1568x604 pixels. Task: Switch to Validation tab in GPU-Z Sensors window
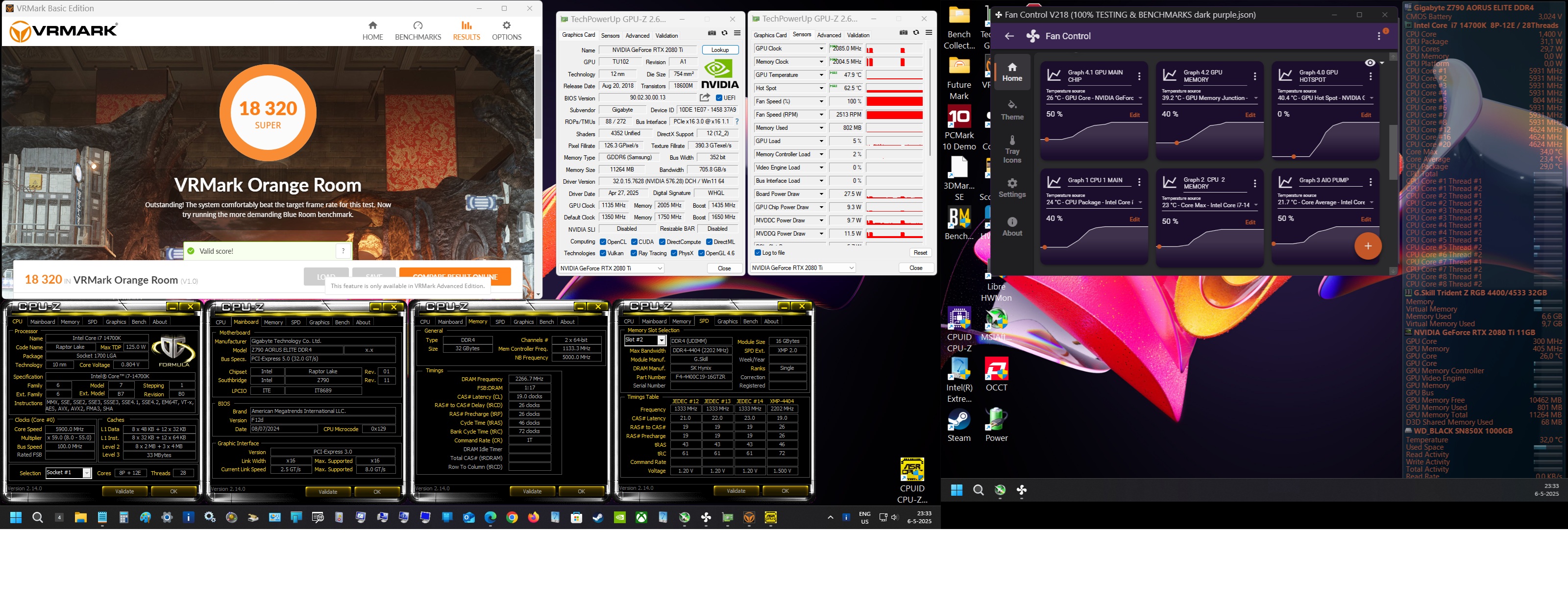pyautogui.click(x=857, y=35)
